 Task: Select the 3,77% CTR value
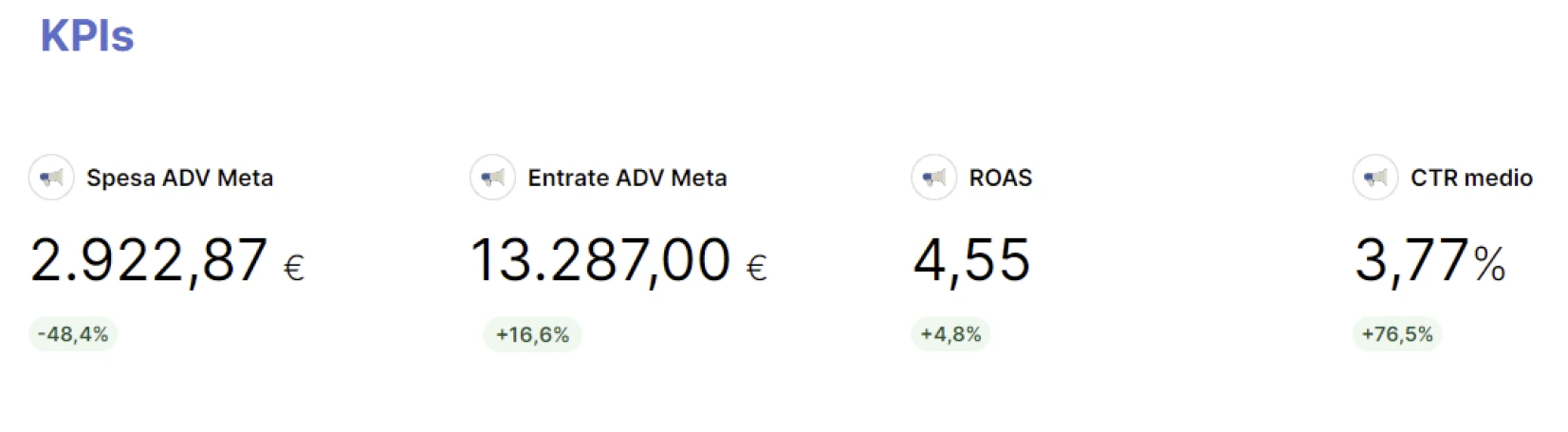(x=1430, y=261)
